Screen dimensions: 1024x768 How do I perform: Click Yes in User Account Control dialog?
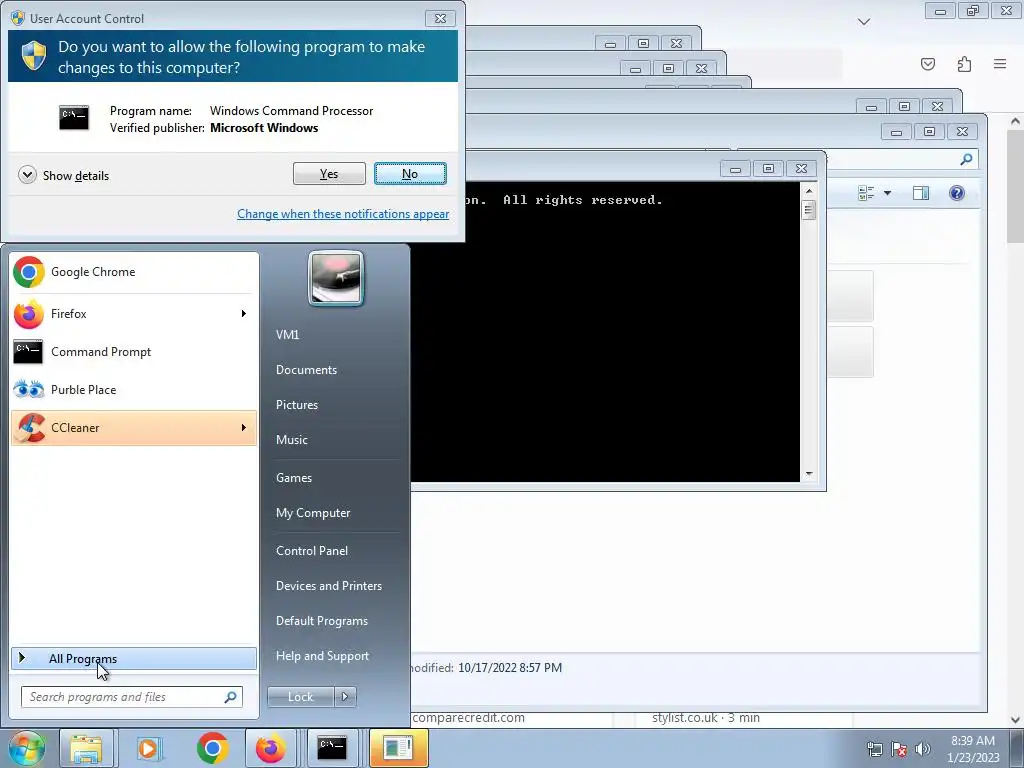329,174
